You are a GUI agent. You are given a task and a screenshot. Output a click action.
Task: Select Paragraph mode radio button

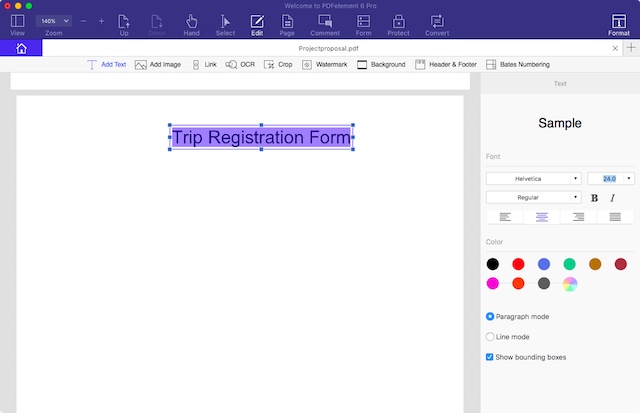(x=490, y=317)
